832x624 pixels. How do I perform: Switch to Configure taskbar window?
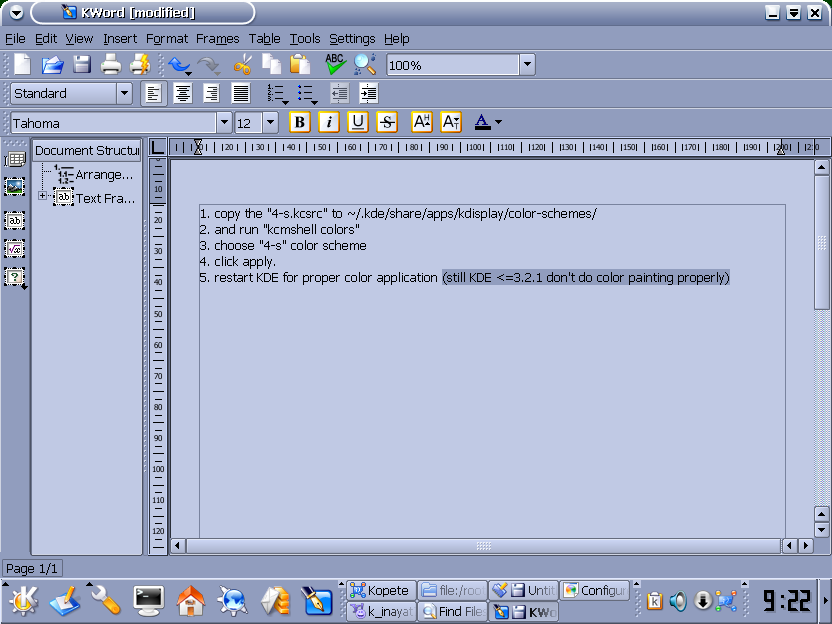click(x=595, y=590)
